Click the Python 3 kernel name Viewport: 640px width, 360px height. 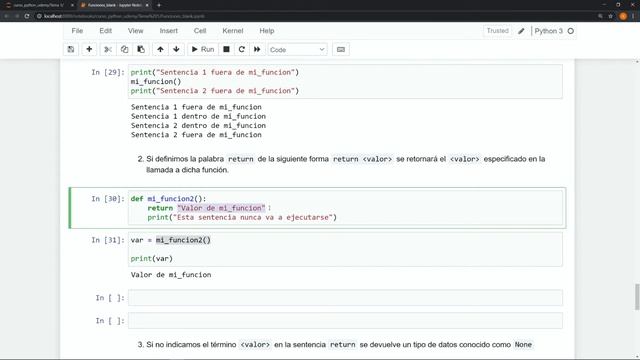click(x=549, y=31)
